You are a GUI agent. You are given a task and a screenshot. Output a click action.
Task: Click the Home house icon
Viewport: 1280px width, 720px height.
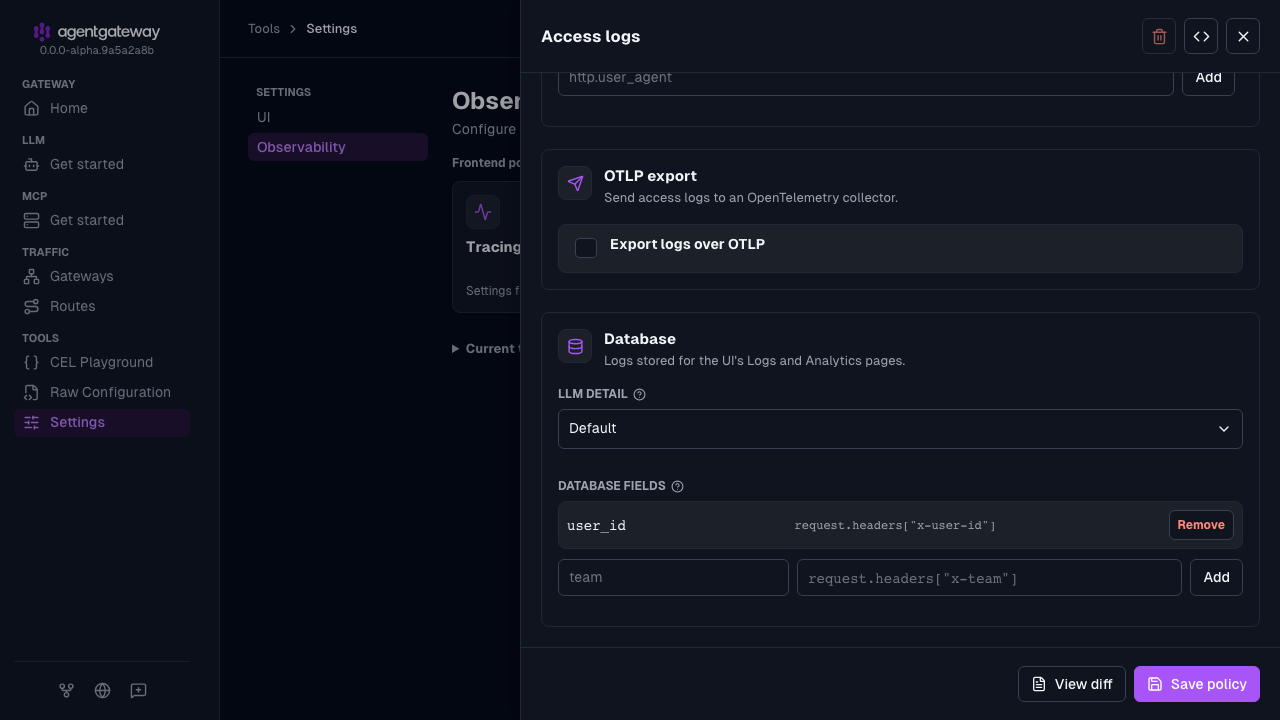click(32, 108)
